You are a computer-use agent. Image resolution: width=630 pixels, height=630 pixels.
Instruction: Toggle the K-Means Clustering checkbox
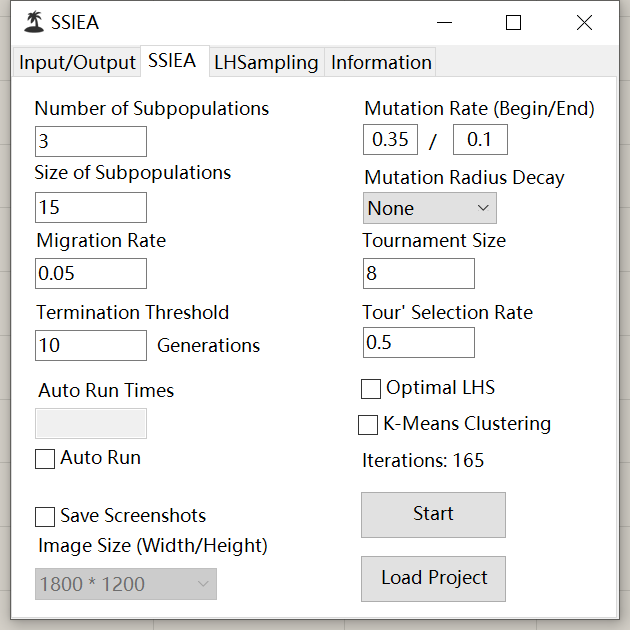click(368, 425)
